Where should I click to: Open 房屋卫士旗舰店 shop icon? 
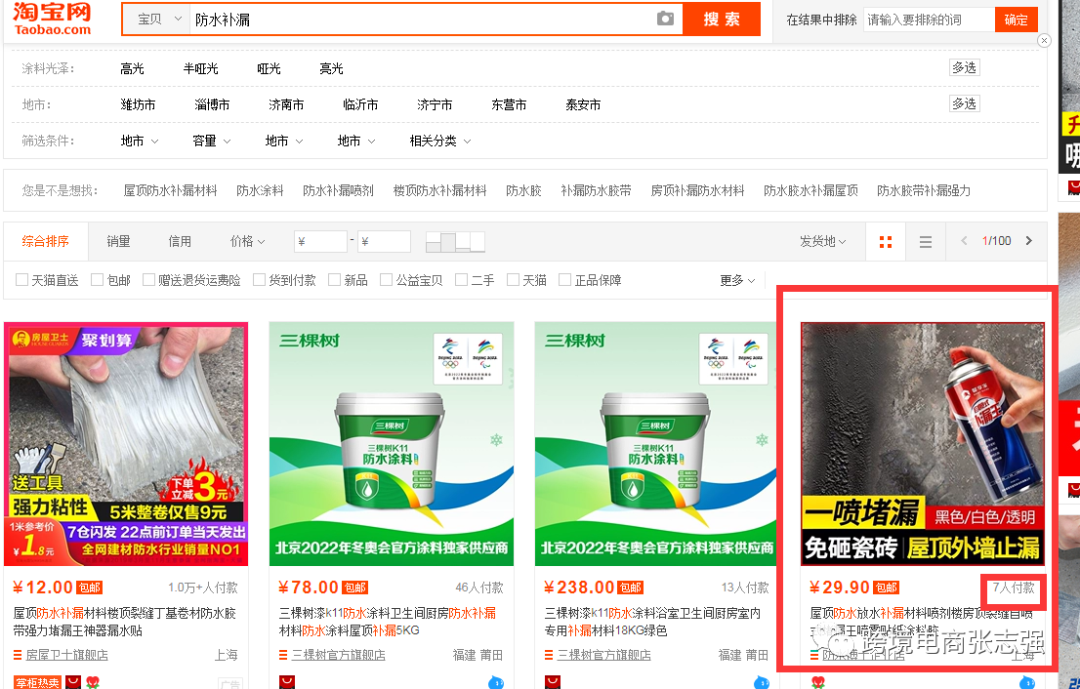(x=17, y=655)
